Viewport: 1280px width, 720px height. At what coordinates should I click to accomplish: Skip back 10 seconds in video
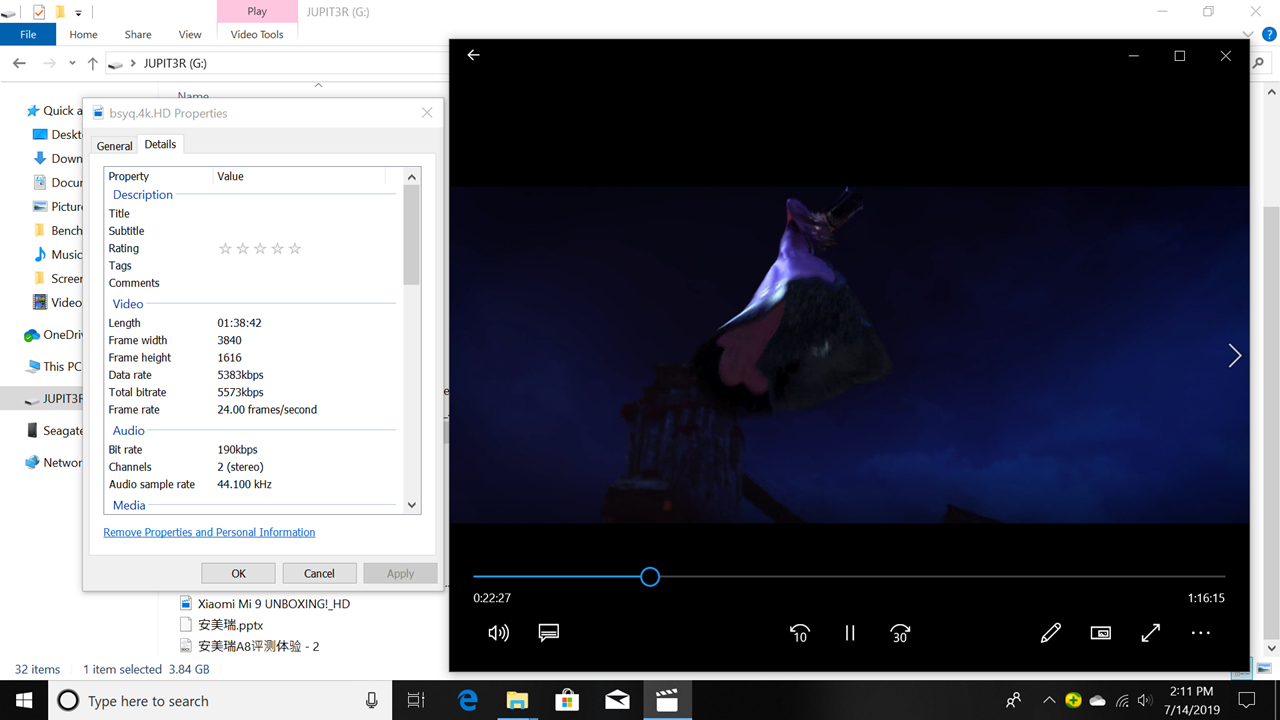[x=799, y=633]
